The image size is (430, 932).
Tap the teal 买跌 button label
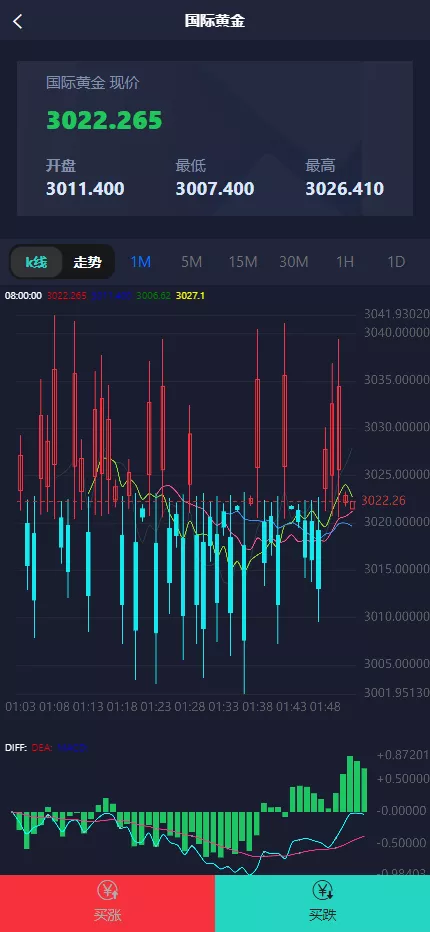point(322,915)
